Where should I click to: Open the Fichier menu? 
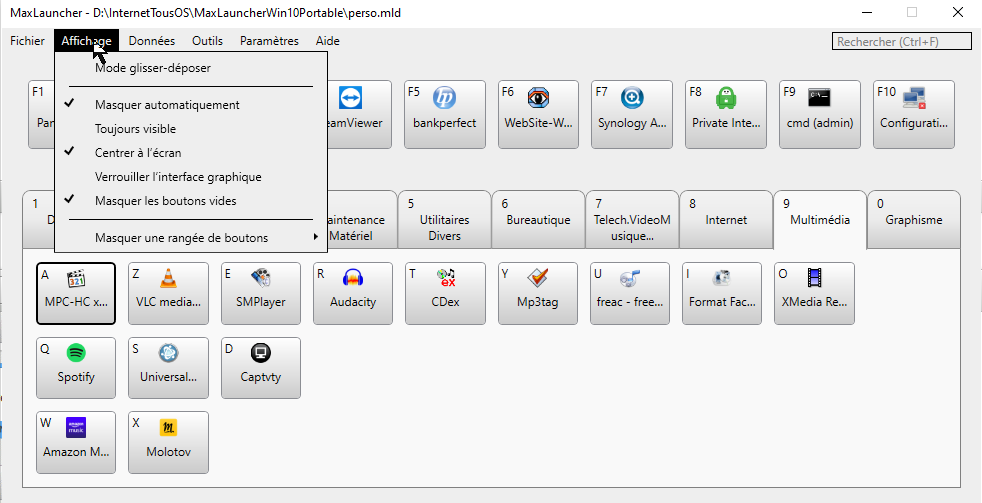point(28,41)
